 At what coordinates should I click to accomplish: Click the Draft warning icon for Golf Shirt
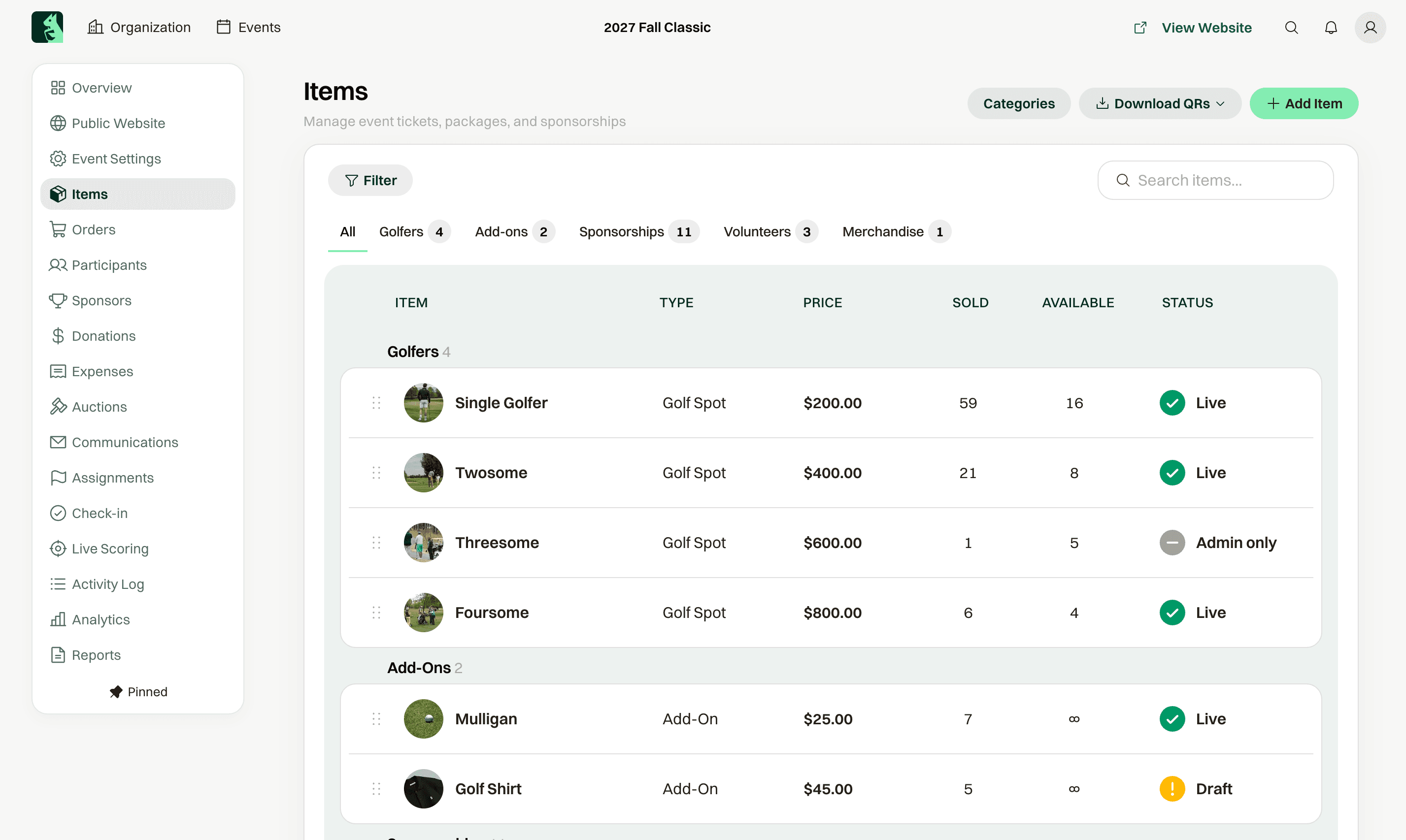point(1172,788)
